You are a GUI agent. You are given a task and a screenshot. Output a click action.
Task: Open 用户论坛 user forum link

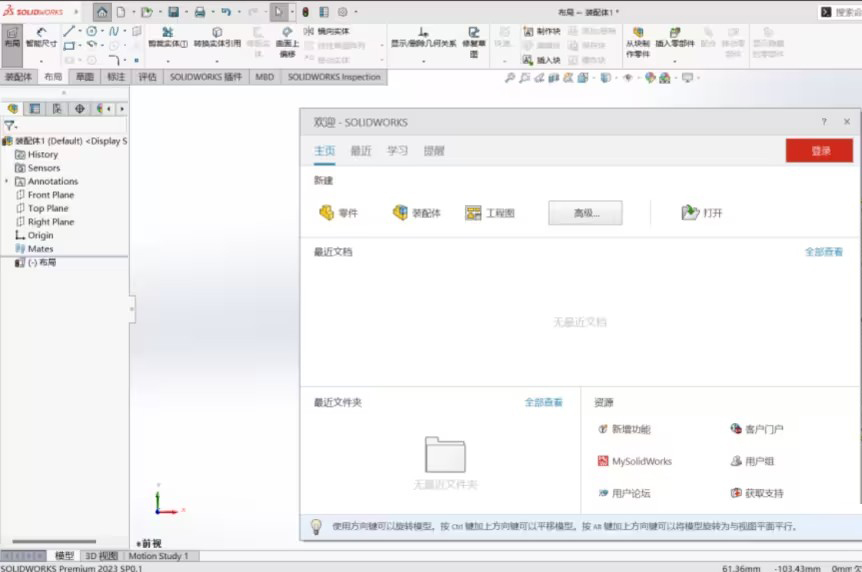pos(625,493)
